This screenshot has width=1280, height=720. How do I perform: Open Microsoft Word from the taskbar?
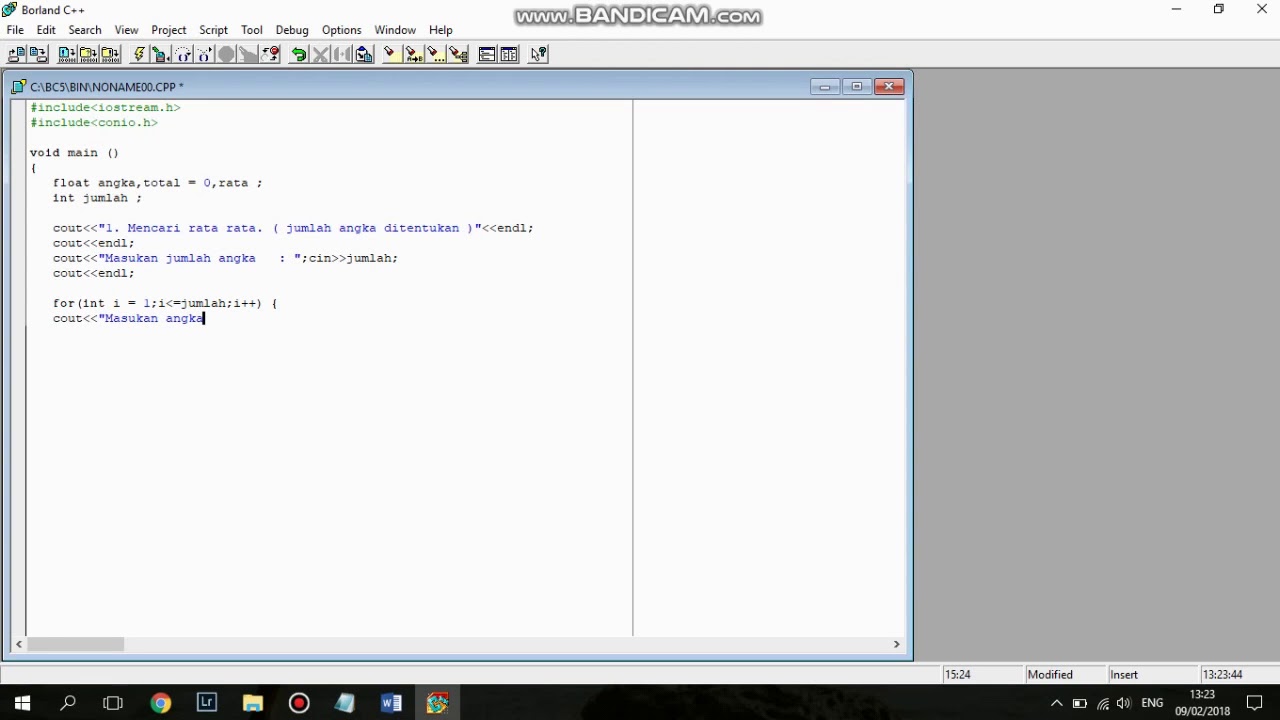tap(391, 703)
